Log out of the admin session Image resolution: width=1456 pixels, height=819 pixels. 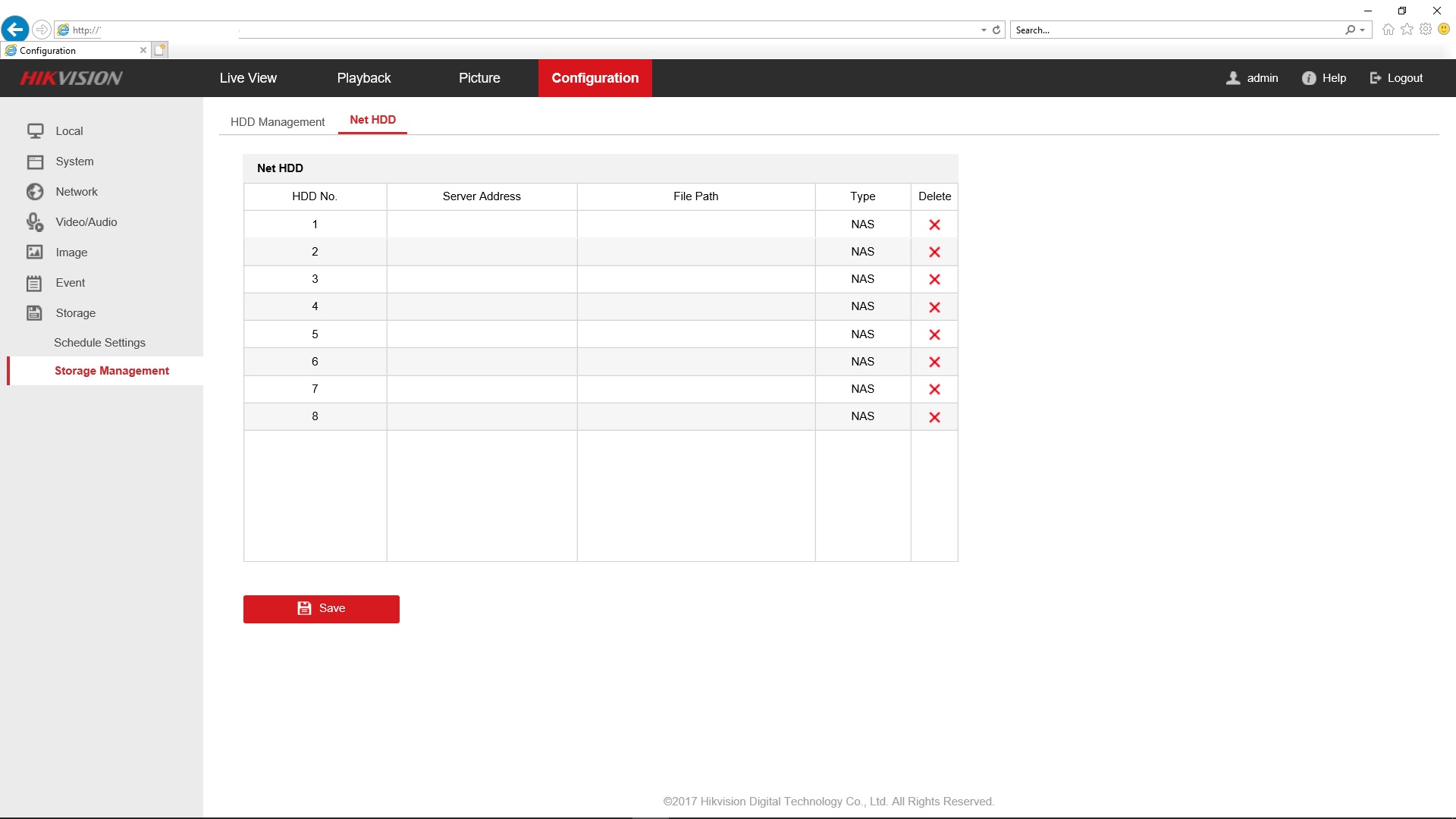tap(1396, 78)
